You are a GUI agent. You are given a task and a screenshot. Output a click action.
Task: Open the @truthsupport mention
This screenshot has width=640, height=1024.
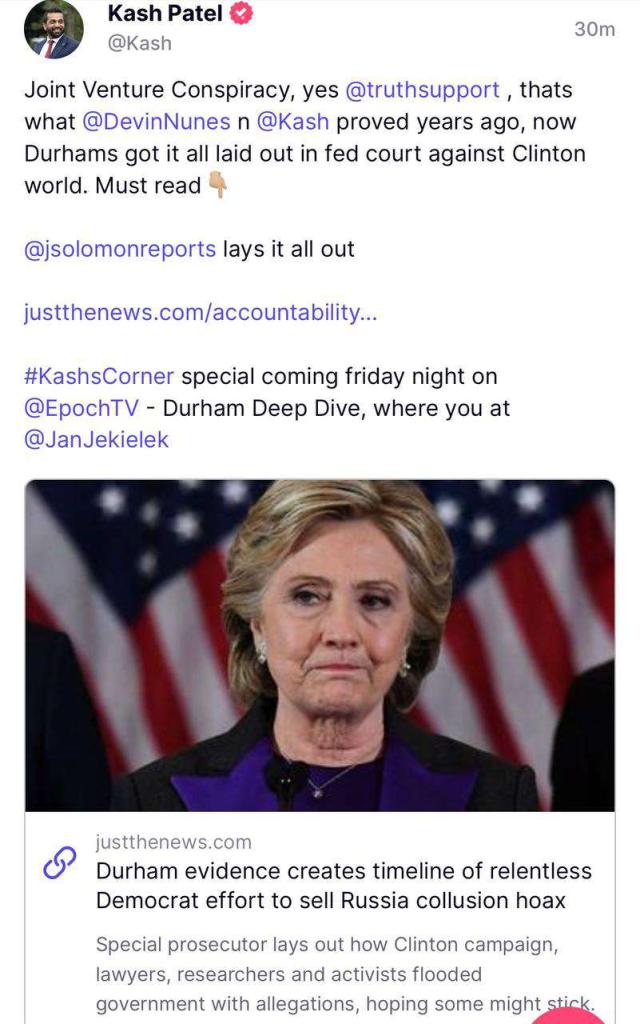[422, 89]
